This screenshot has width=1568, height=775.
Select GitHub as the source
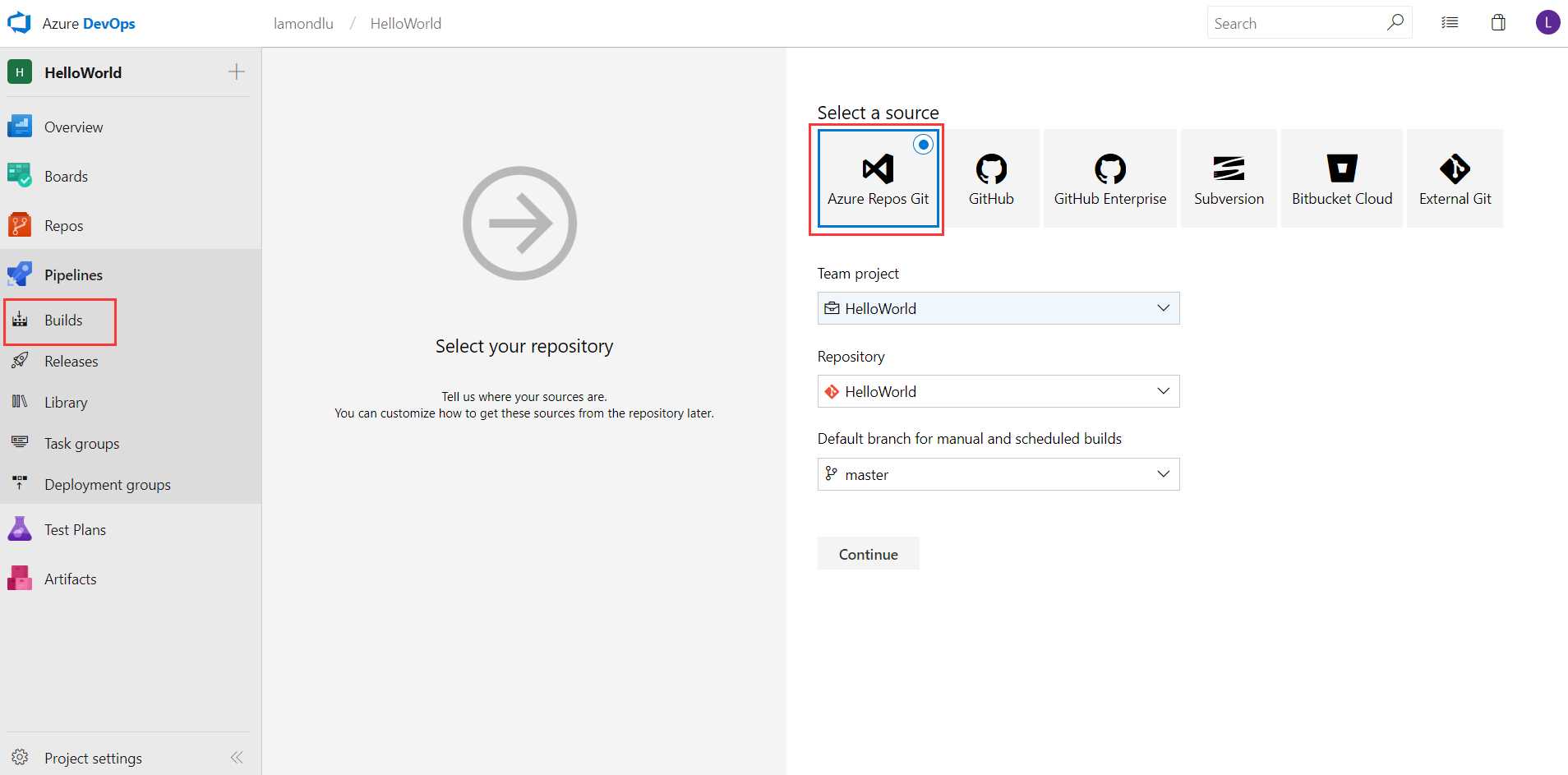991,178
